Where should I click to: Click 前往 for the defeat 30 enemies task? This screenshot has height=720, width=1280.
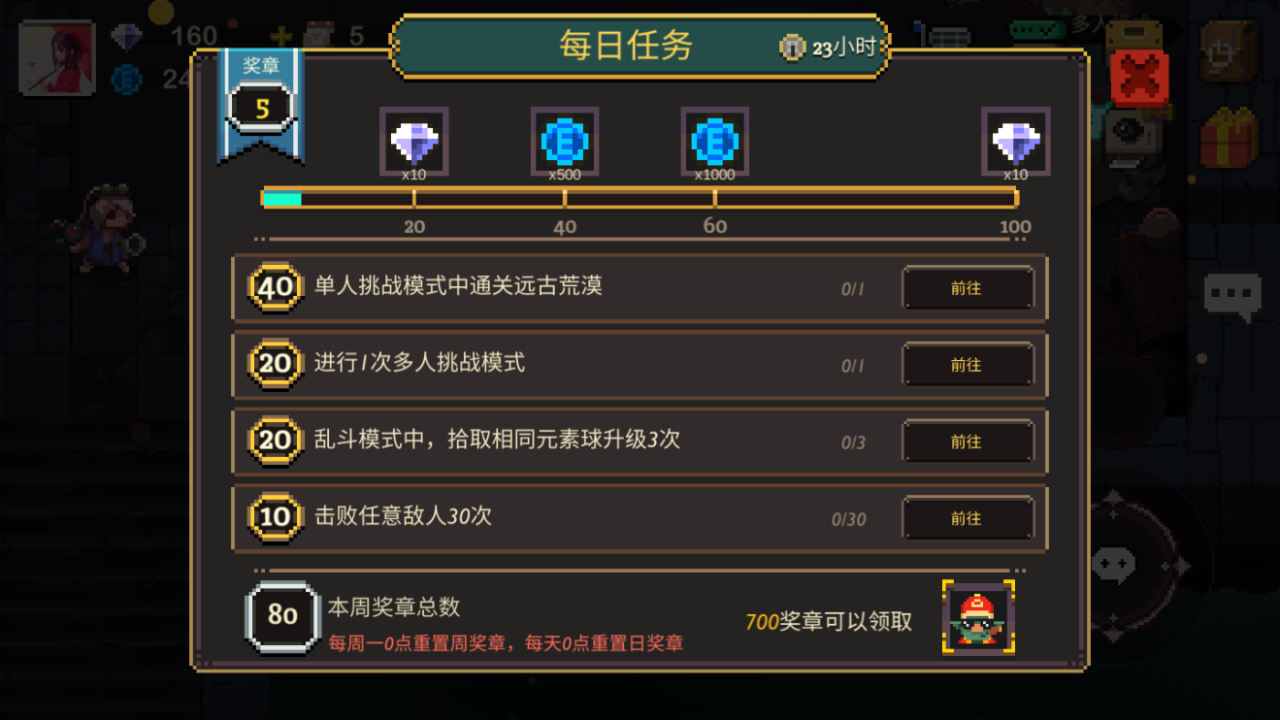[967, 518]
